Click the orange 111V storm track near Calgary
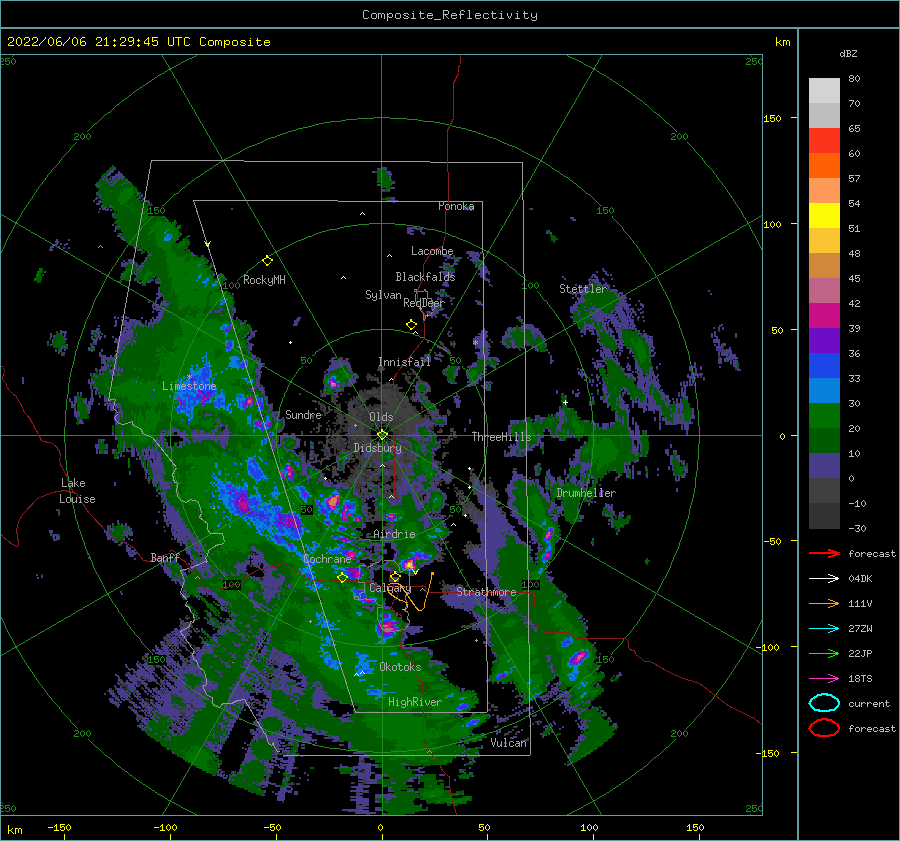 pos(412,592)
